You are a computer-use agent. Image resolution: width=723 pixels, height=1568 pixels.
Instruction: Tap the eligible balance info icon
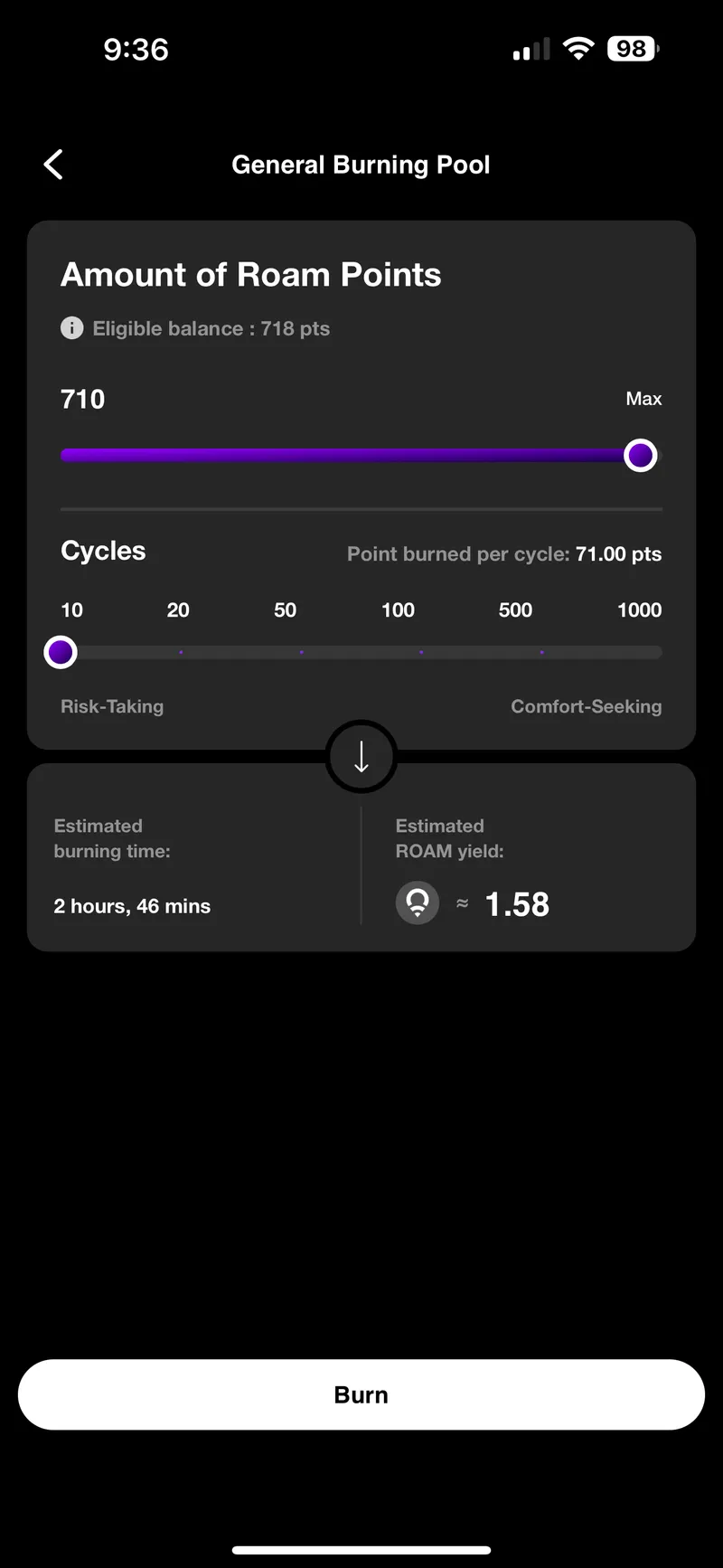pos(72,328)
